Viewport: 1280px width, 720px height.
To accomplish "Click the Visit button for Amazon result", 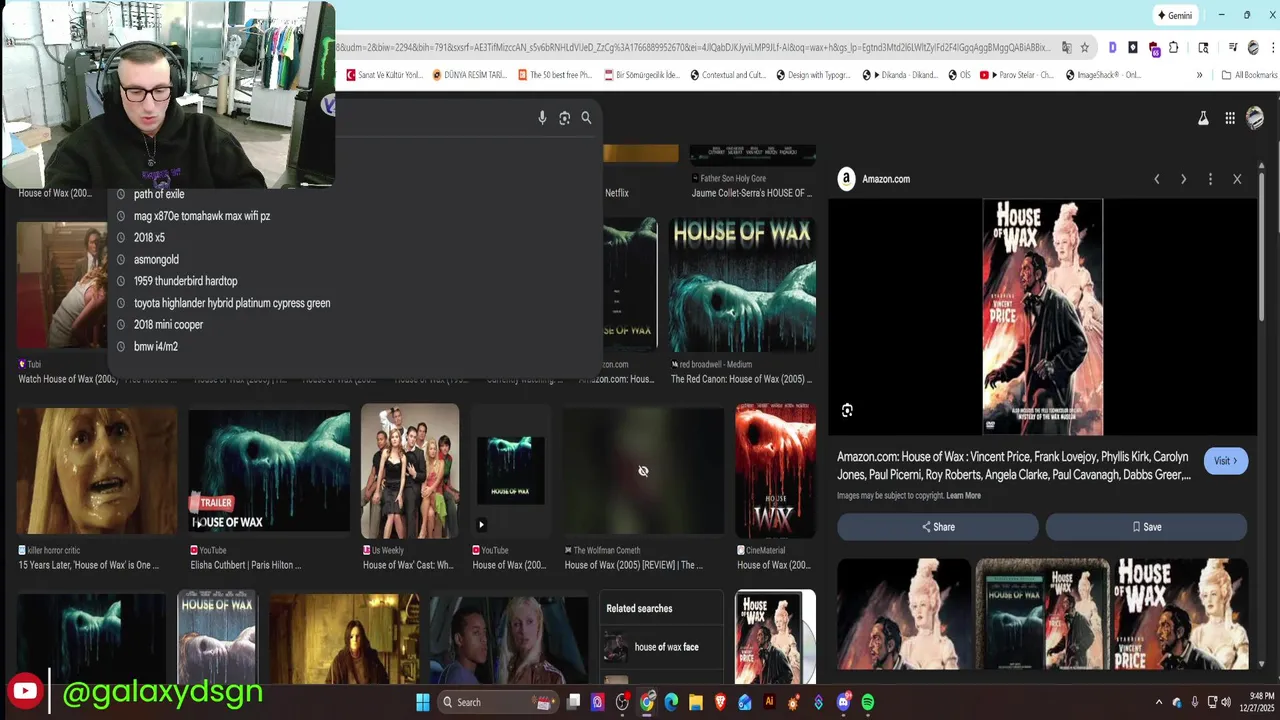I will [x=1226, y=461].
